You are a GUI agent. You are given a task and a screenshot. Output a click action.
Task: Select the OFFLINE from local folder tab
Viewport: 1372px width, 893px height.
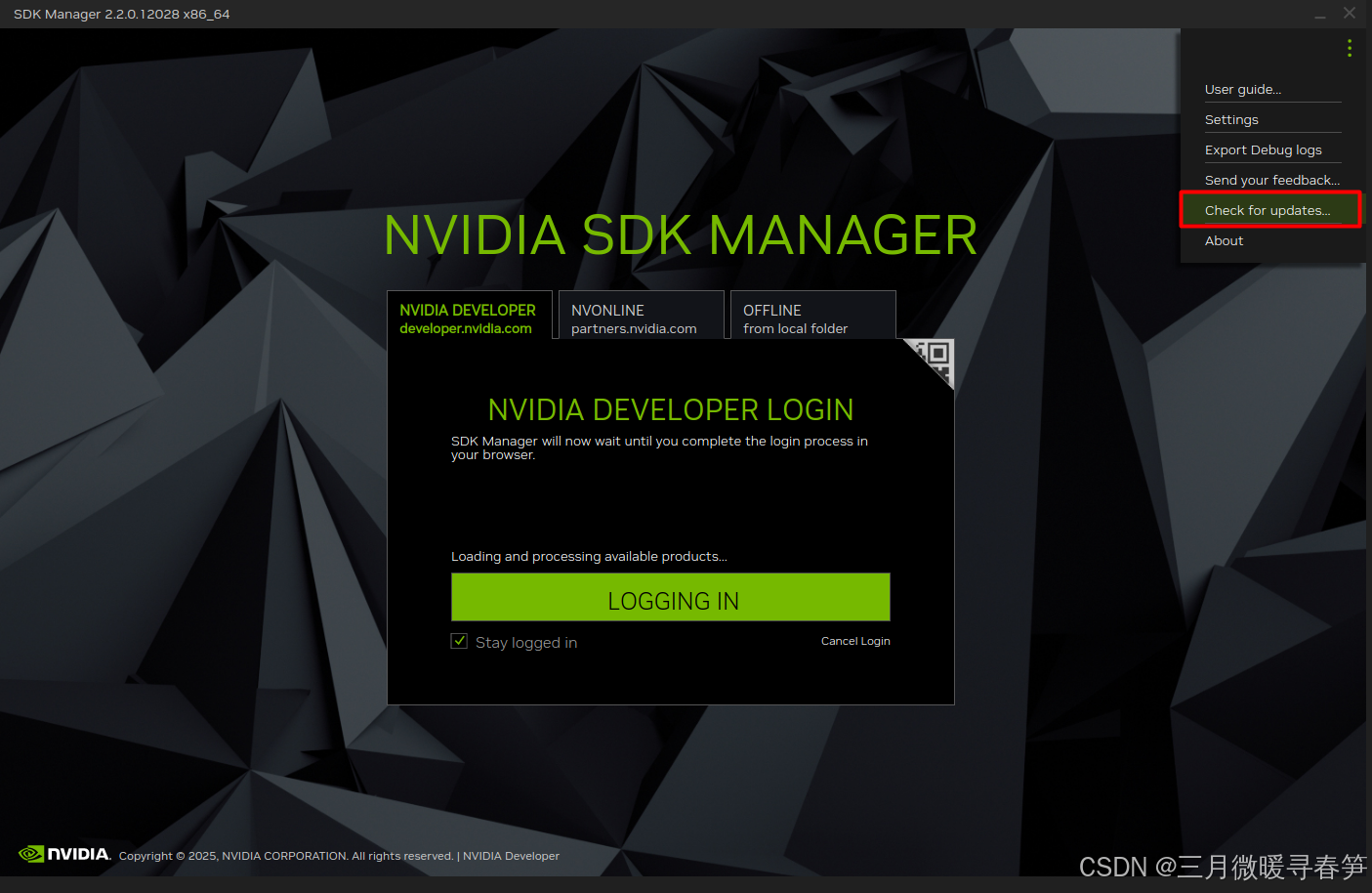click(812, 316)
